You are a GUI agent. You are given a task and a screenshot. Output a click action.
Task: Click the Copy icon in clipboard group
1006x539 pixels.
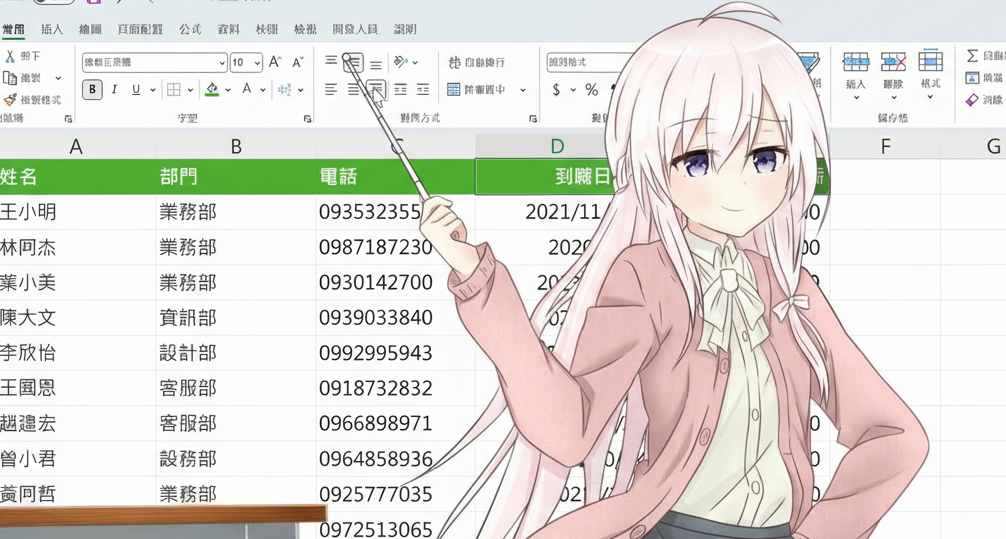(x=10, y=78)
